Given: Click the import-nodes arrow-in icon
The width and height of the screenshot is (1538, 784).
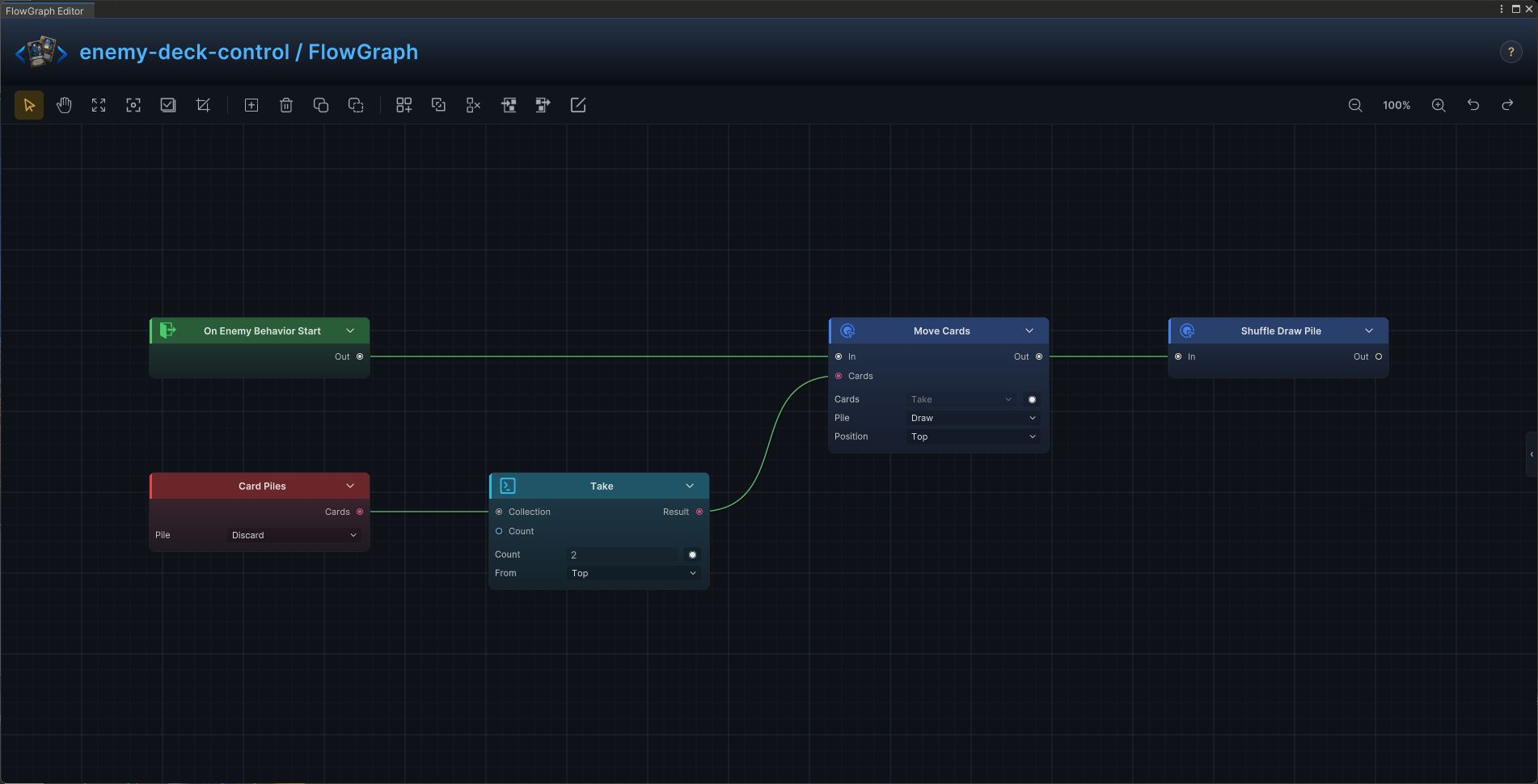Looking at the screenshot, I should coord(509,105).
